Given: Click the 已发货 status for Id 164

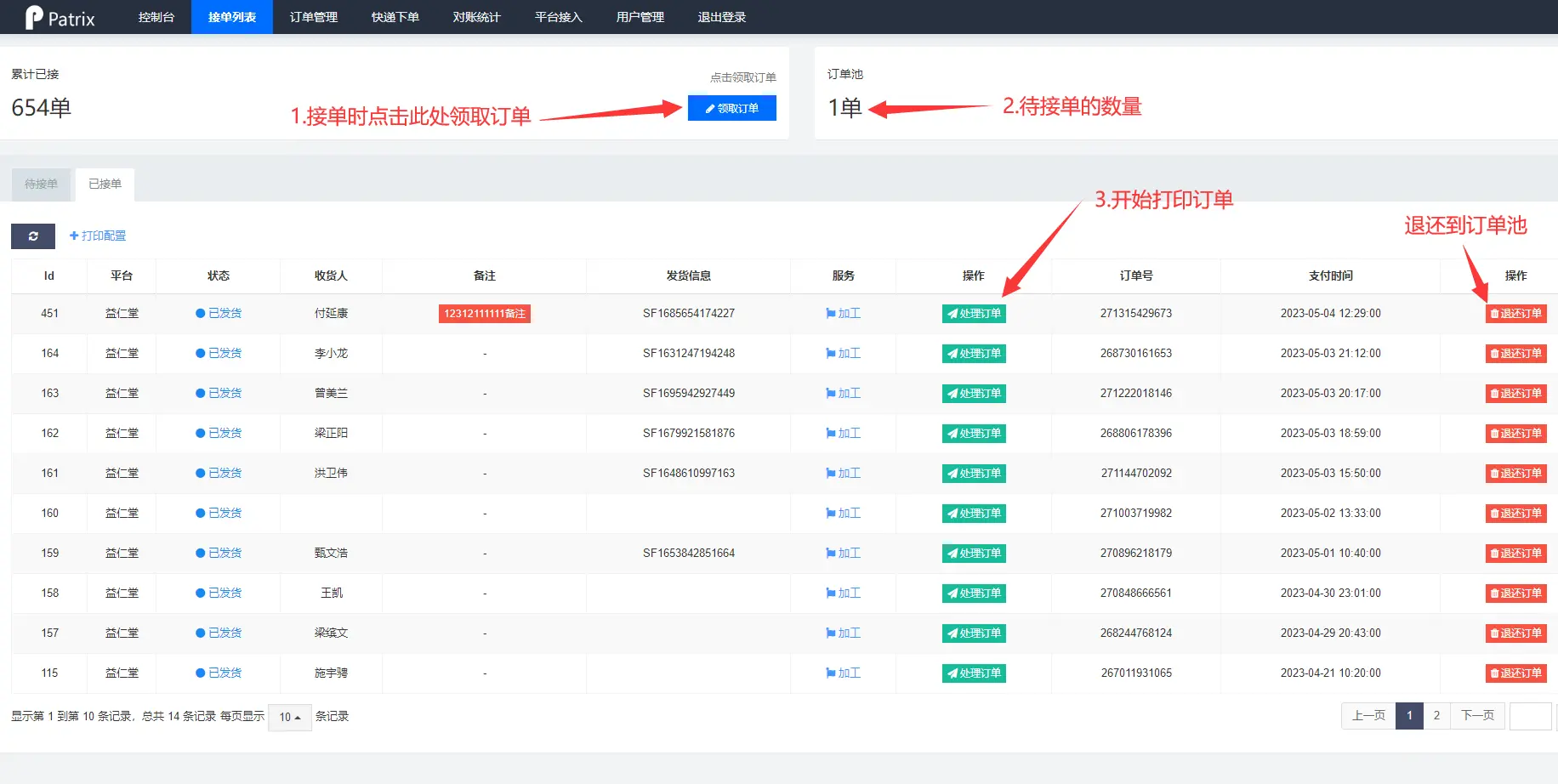Looking at the screenshot, I should click(219, 354).
